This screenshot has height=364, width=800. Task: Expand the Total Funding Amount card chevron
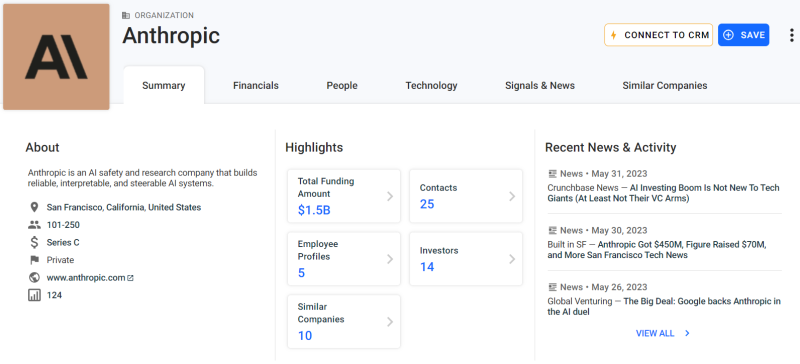coord(390,196)
